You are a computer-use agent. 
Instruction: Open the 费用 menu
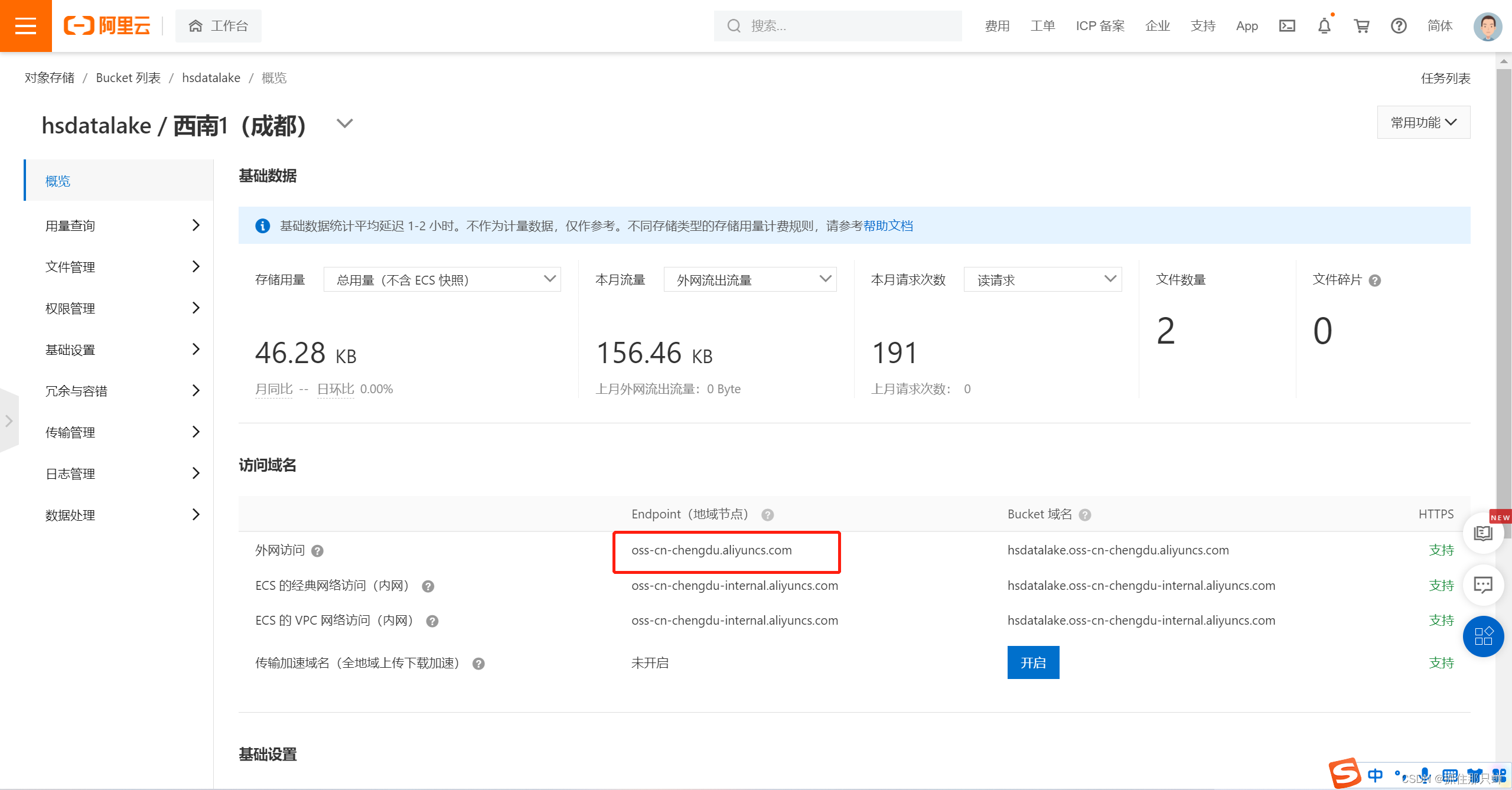click(x=997, y=26)
